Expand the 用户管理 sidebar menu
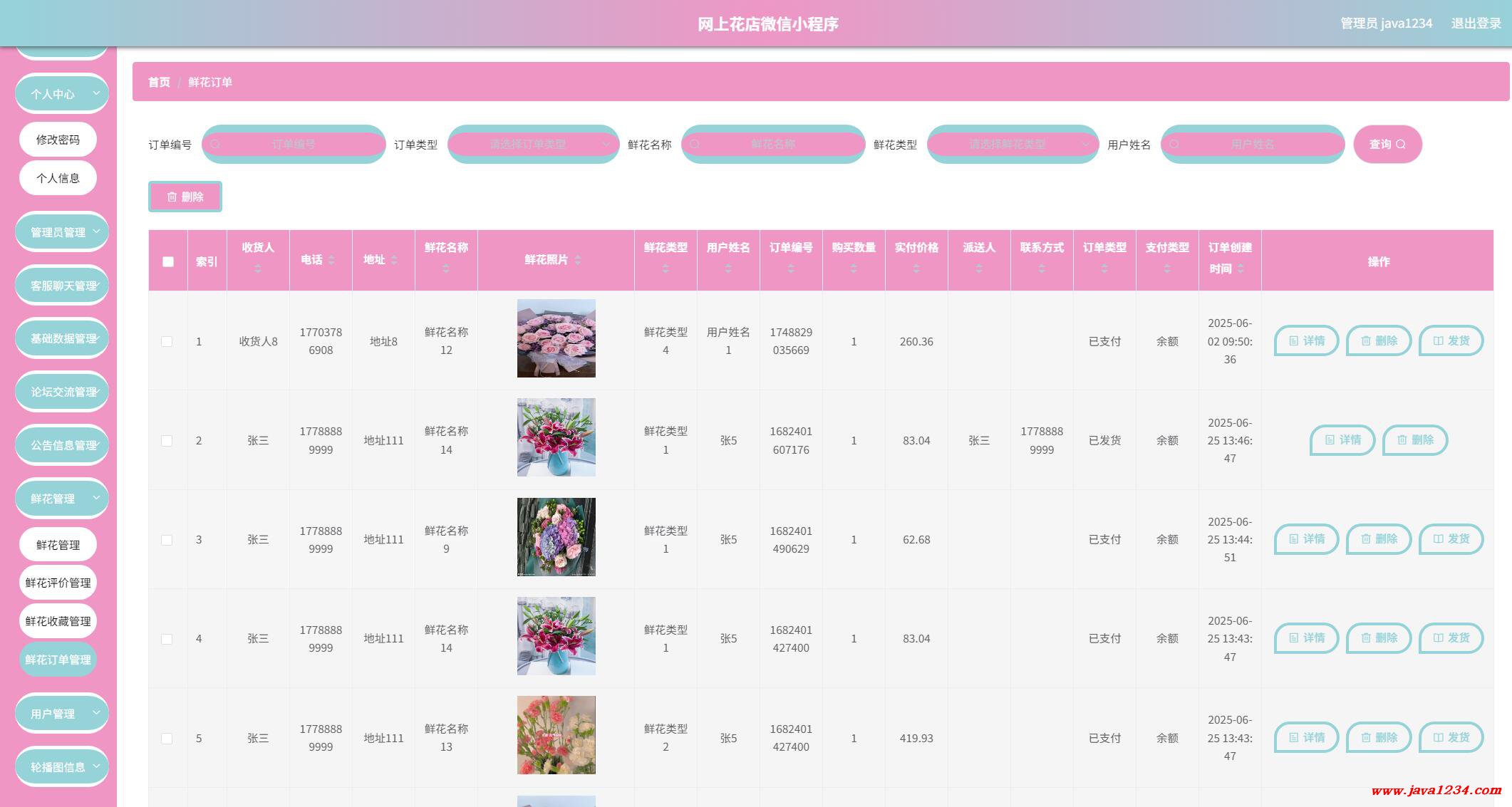This screenshot has width=1512, height=807. [61, 713]
